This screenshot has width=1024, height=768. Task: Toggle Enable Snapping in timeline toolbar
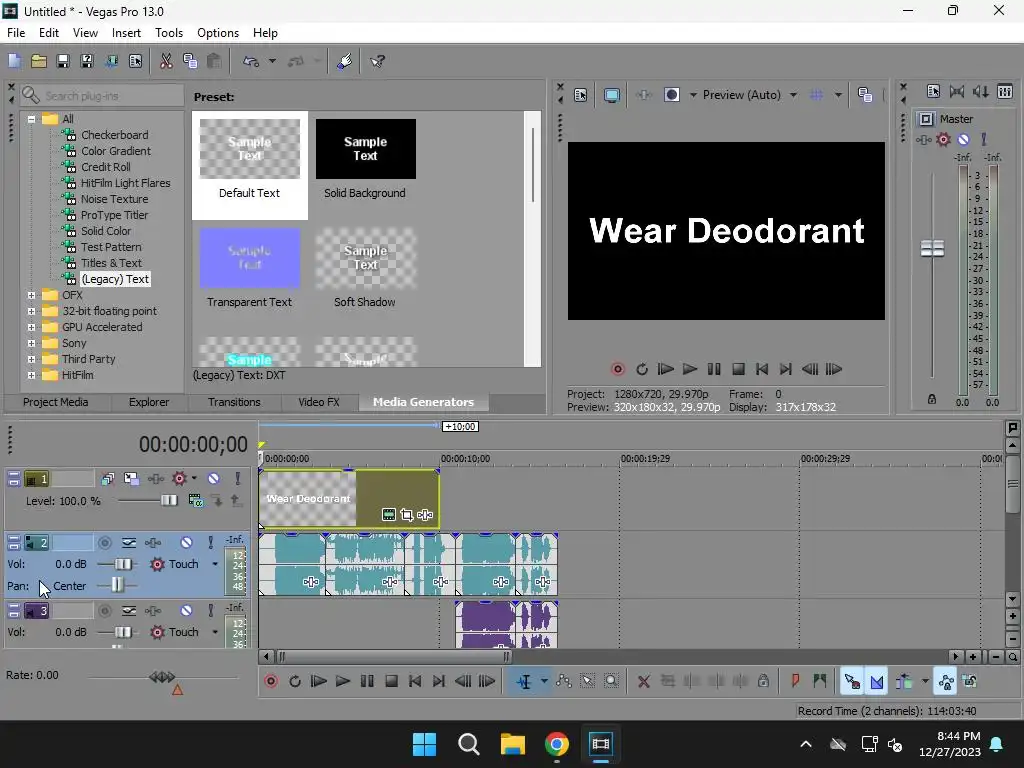(x=852, y=681)
